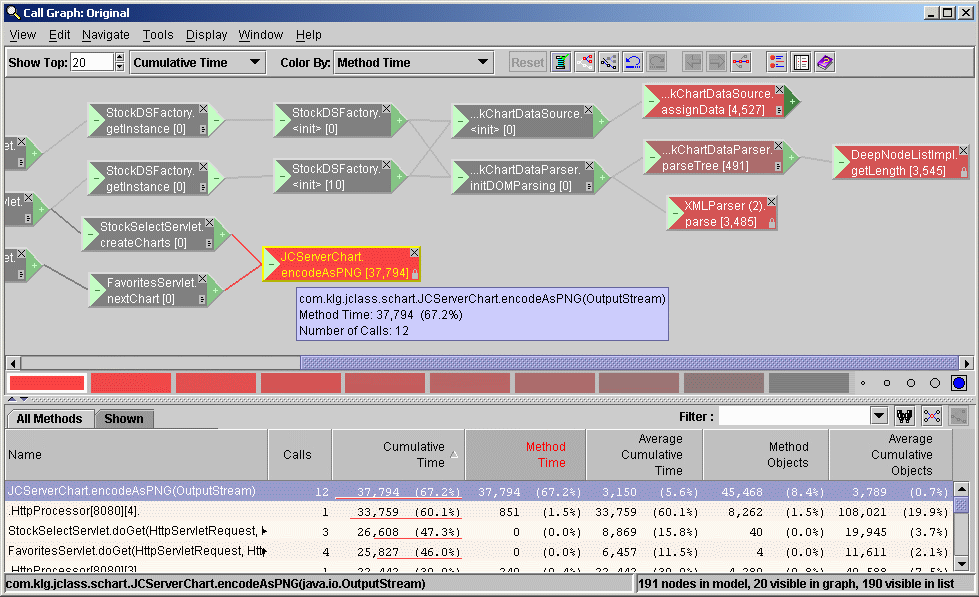
Task: Select the smallest node-size radio circle
Action: point(862,383)
